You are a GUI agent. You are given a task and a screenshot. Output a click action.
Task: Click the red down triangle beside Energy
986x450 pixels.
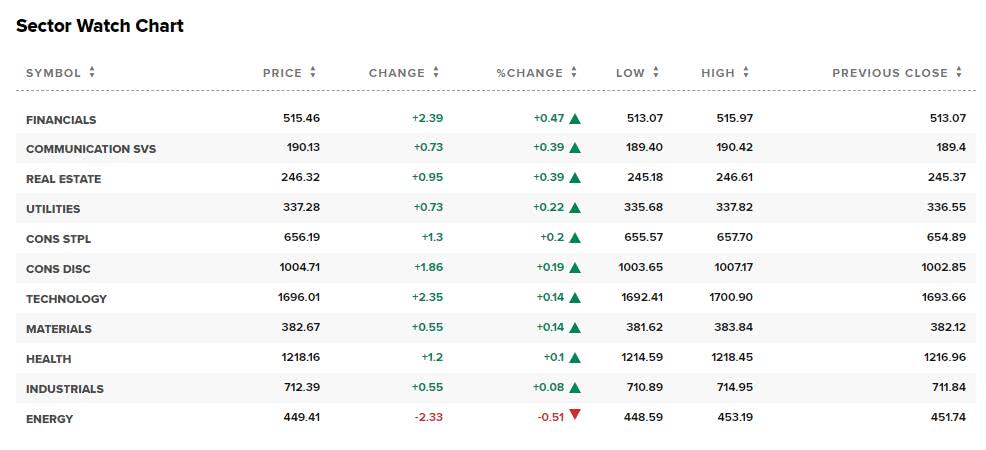(x=575, y=414)
